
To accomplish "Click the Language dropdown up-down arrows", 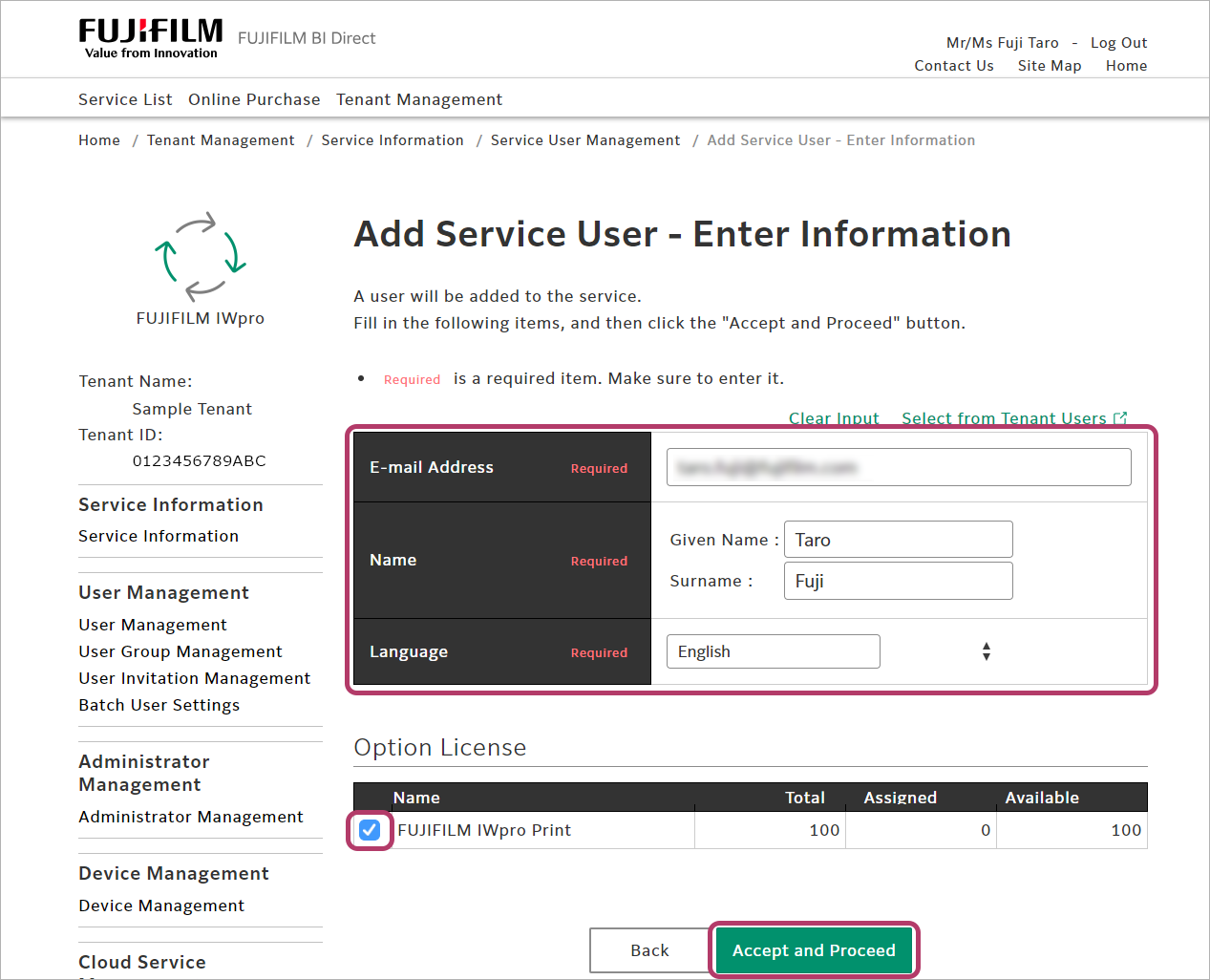I will click(x=986, y=651).
